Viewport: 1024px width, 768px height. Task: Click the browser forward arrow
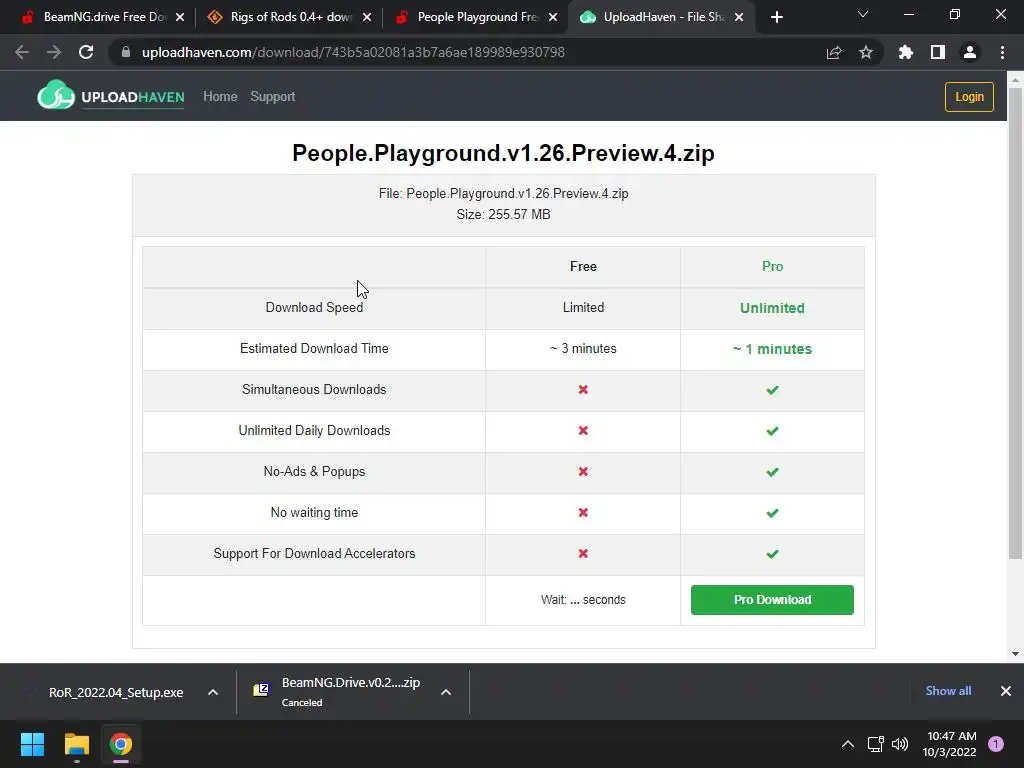pyautogui.click(x=54, y=52)
